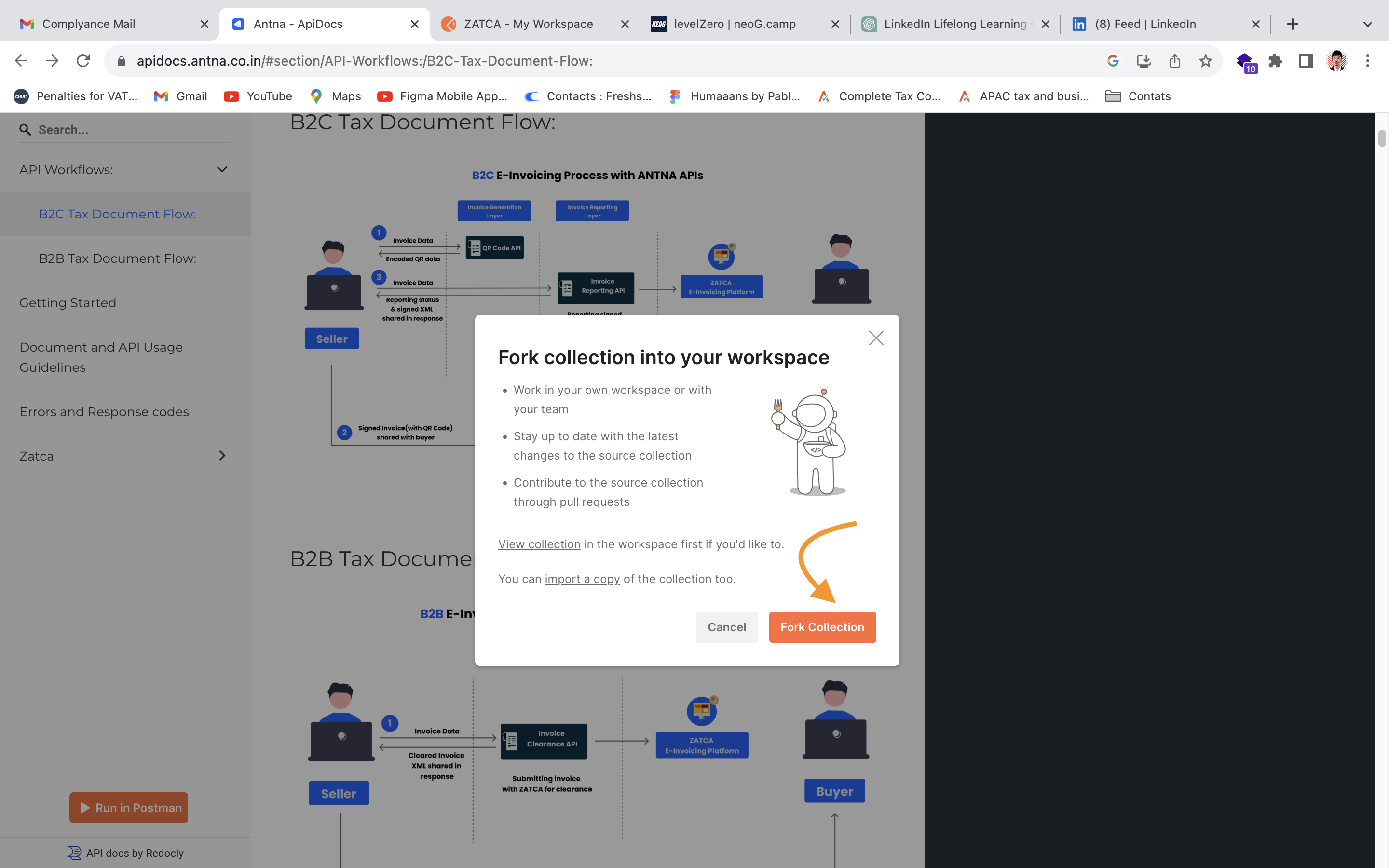1389x868 pixels.
Task: Bookmark the page using the star icon
Action: click(1205, 60)
